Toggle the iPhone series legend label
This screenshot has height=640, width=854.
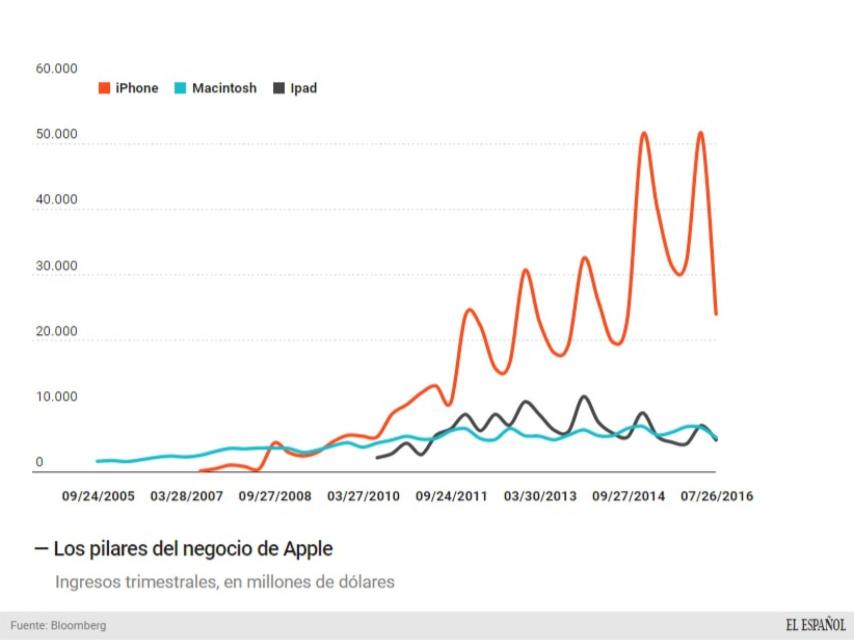[136, 88]
